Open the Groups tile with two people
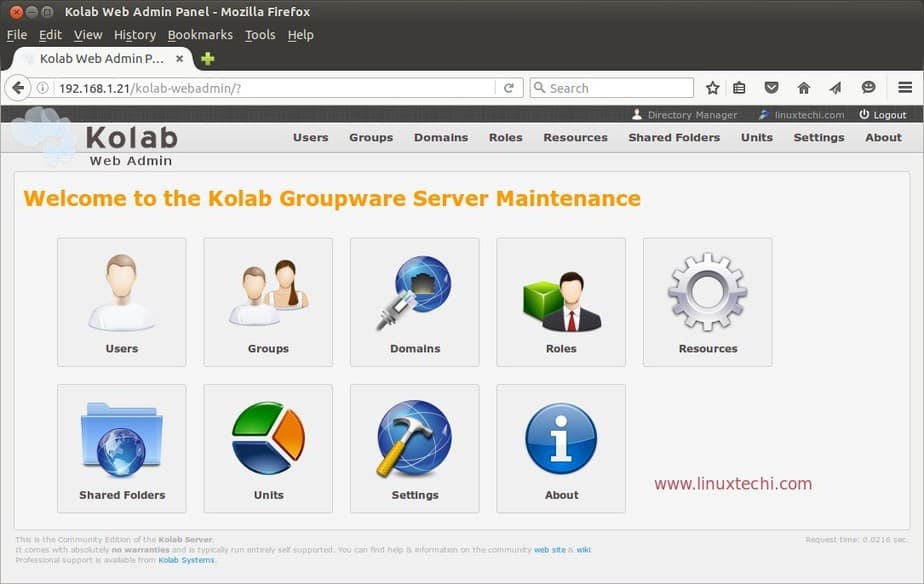Image resolution: width=924 pixels, height=584 pixels. (x=268, y=302)
